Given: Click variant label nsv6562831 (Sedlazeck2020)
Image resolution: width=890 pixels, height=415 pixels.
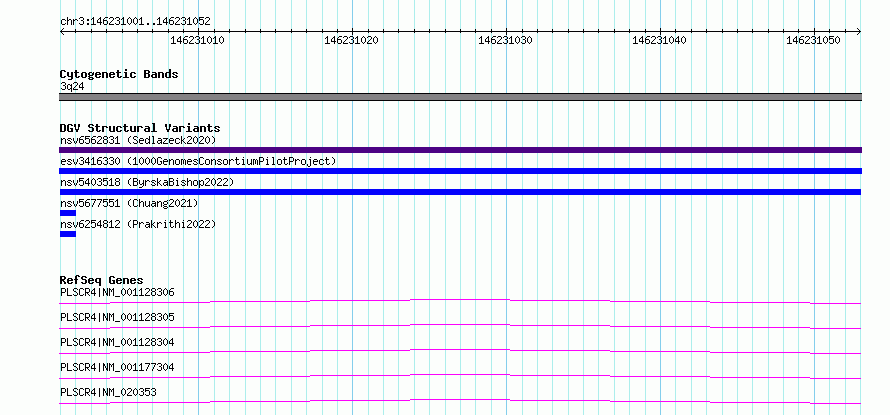Looking at the screenshot, I should pyautogui.click(x=138, y=140).
